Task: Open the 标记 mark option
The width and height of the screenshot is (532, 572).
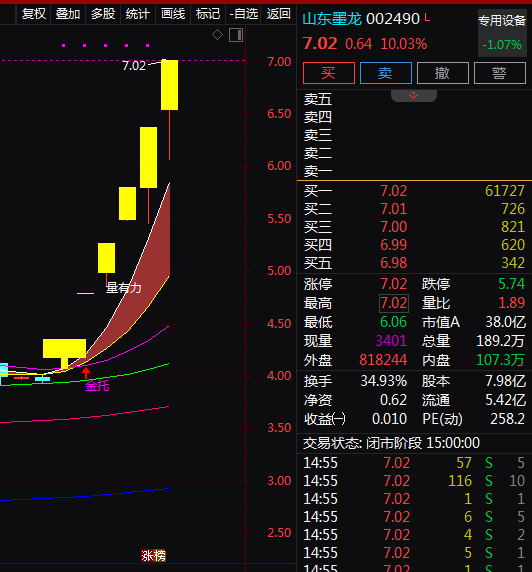Action: pyautogui.click(x=208, y=14)
